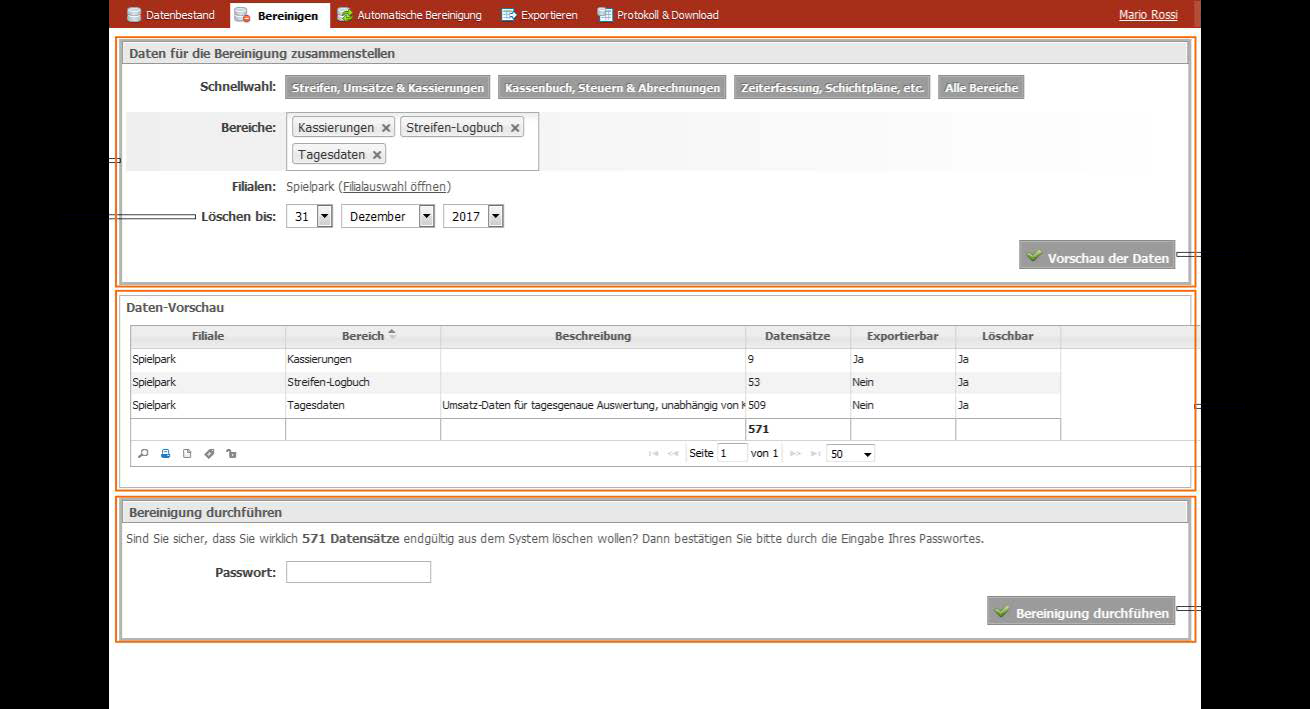Remove the Tagesdaten tag
Viewport: 1310px width, 709px height.
pos(377,155)
